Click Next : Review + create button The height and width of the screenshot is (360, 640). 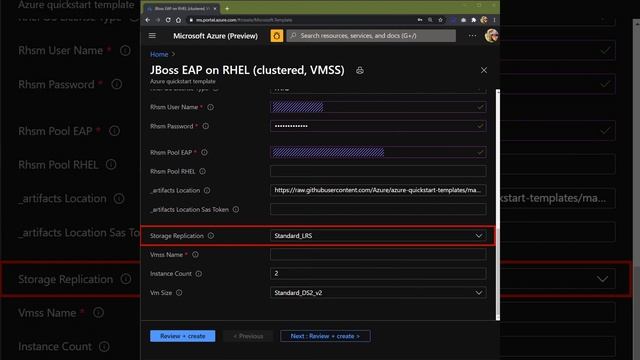click(x=325, y=336)
